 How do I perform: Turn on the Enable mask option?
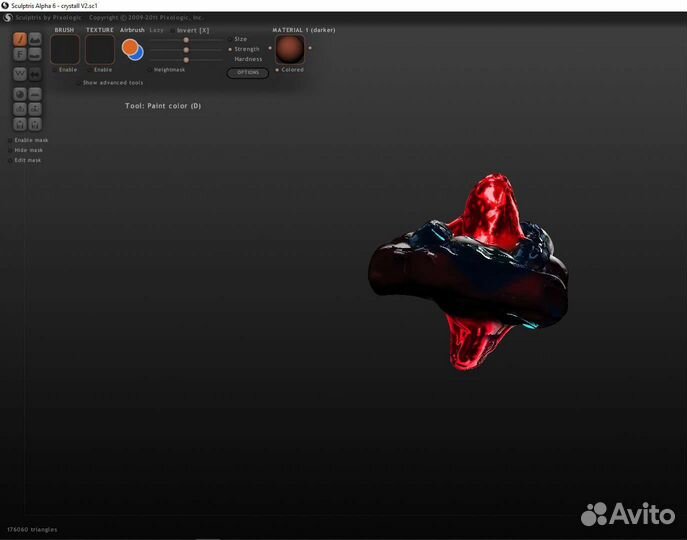[10, 140]
